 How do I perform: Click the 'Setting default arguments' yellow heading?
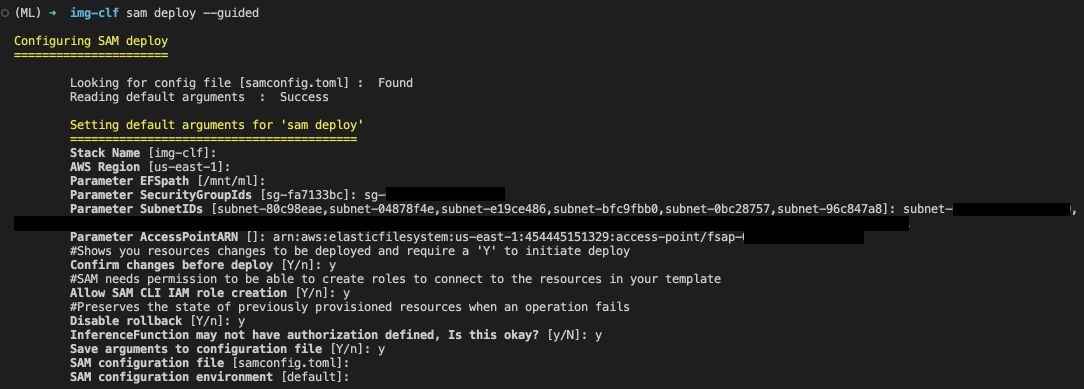[216, 125]
